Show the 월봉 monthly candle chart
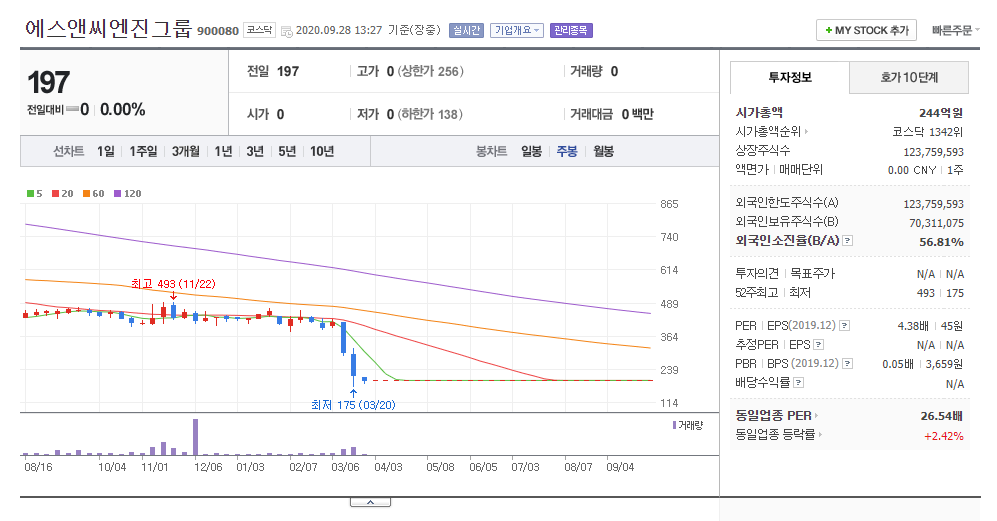Screen dimensions: 997x521 [603, 151]
